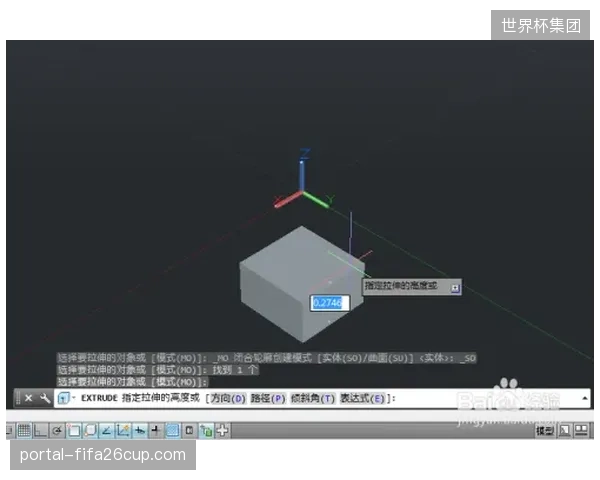Click the 0.2746 dynamic height field
The width and height of the screenshot is (600, 480).
tap(329, 303)
